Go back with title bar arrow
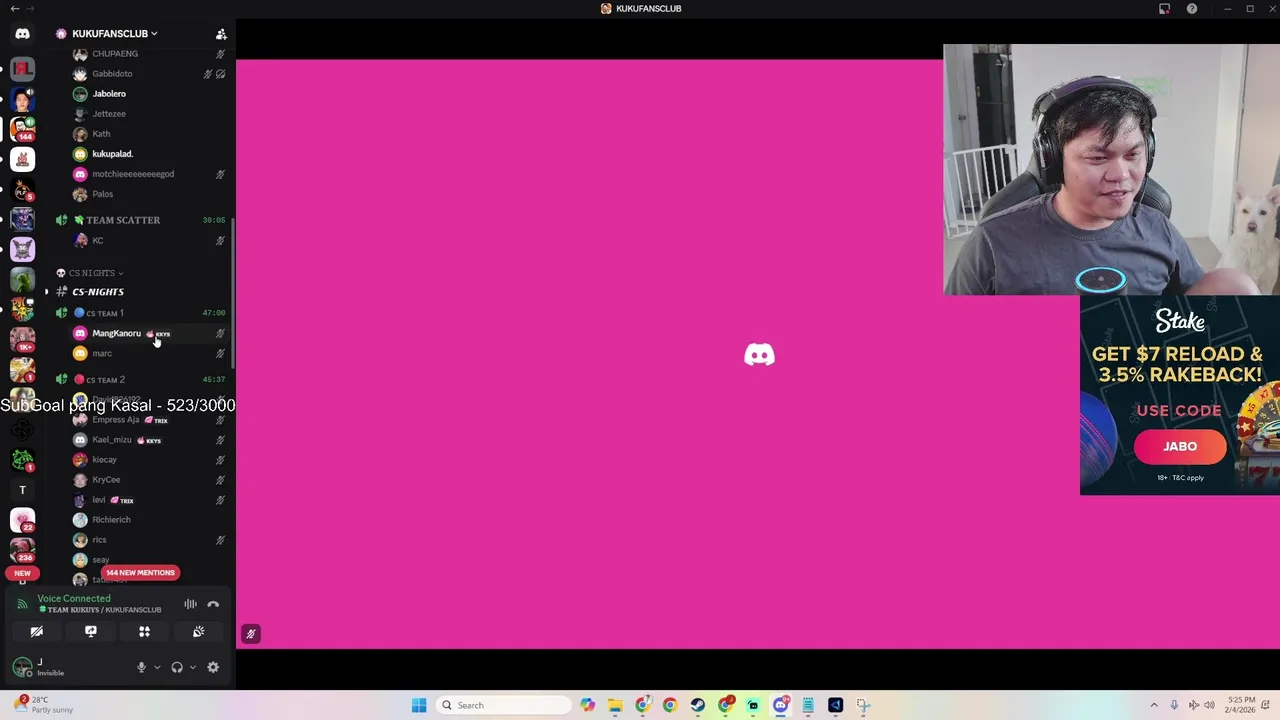This screenshot has width=1280, height=720. coord(14,9)
